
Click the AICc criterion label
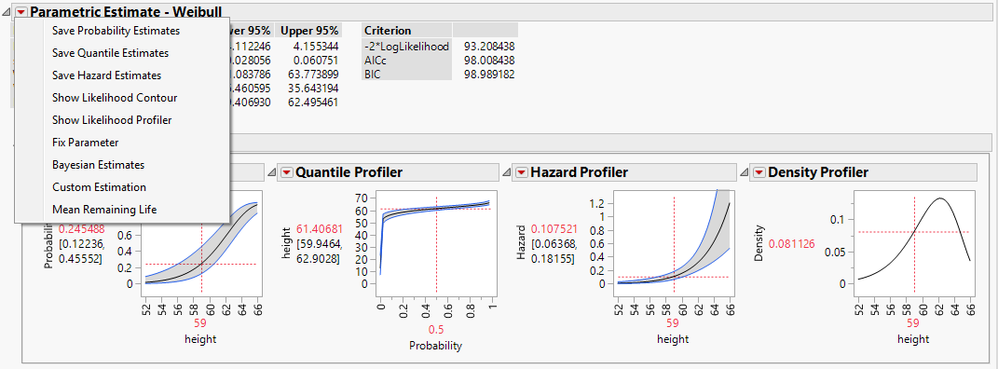[376, 60]
